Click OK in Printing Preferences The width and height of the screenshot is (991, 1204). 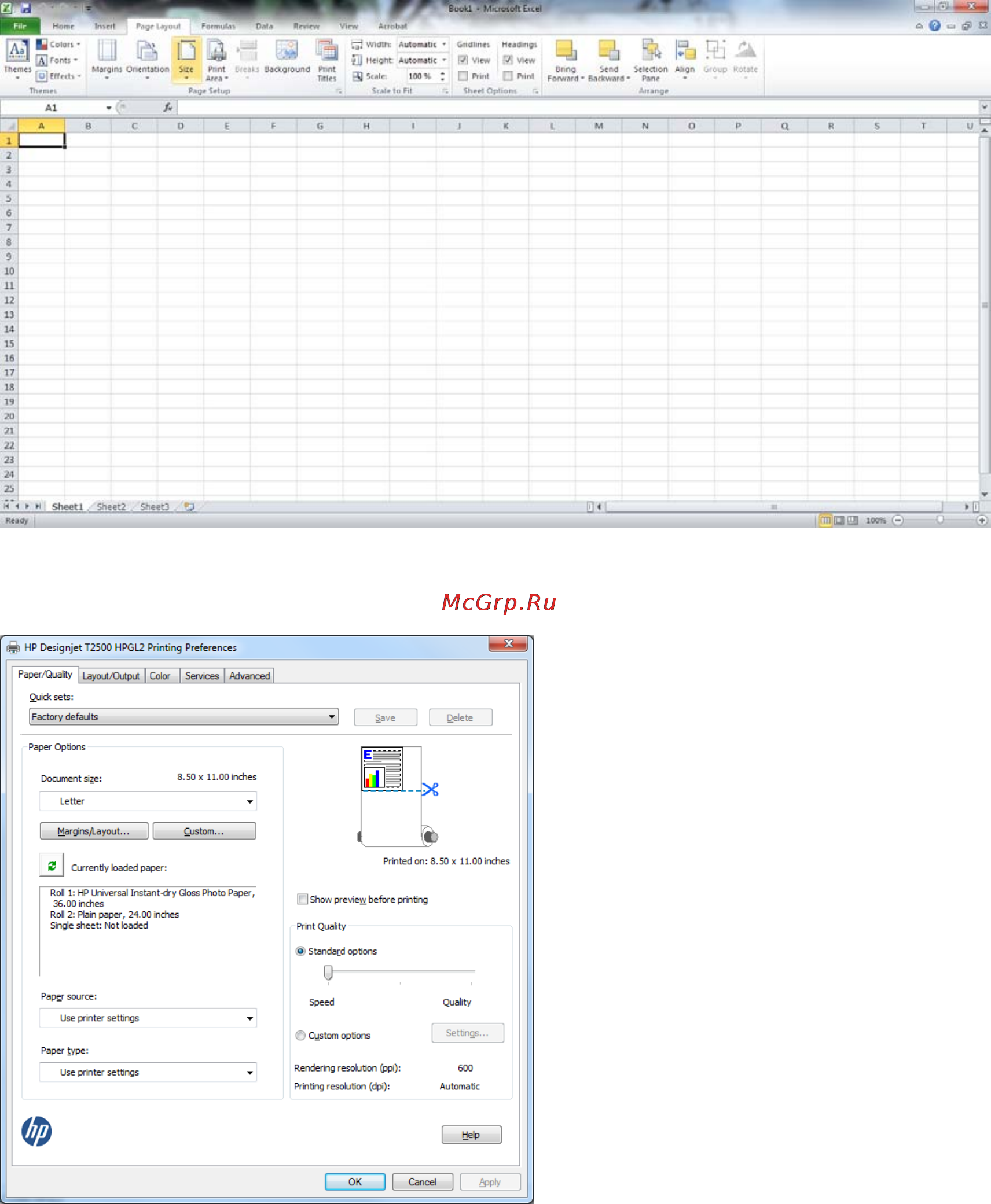tap(355, 1182)
